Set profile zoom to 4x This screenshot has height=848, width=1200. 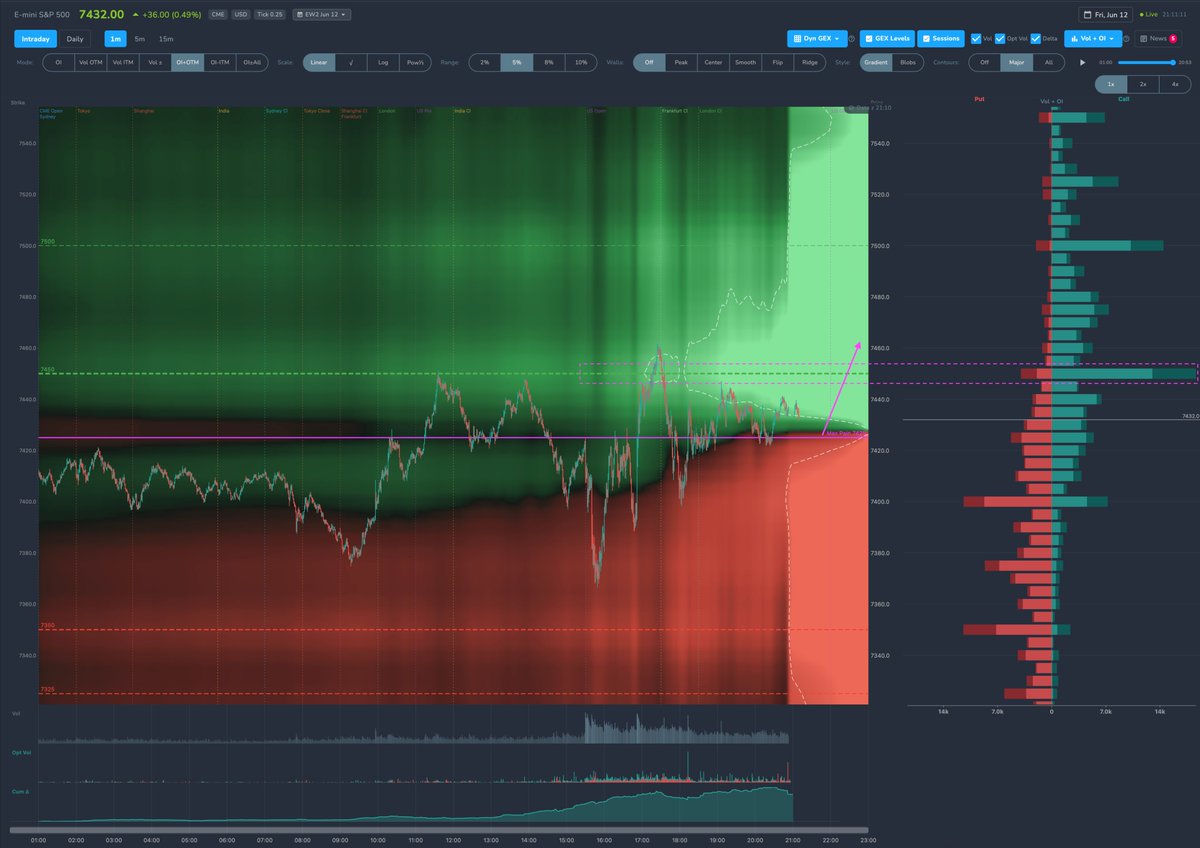[x=1174, y=85]
